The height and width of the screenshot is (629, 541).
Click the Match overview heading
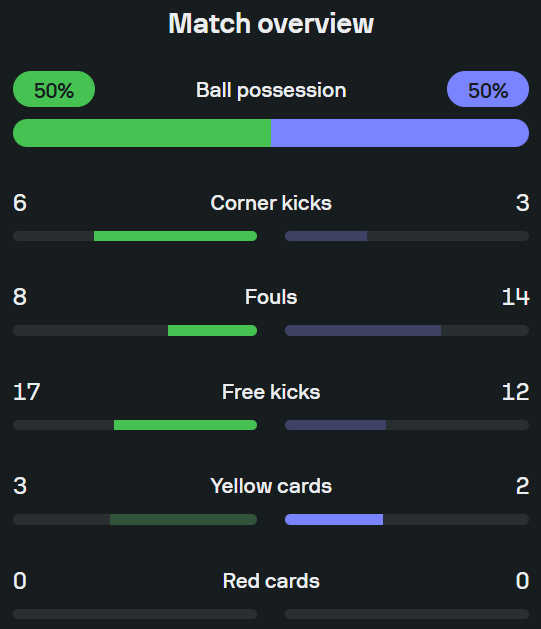(271, 24)
